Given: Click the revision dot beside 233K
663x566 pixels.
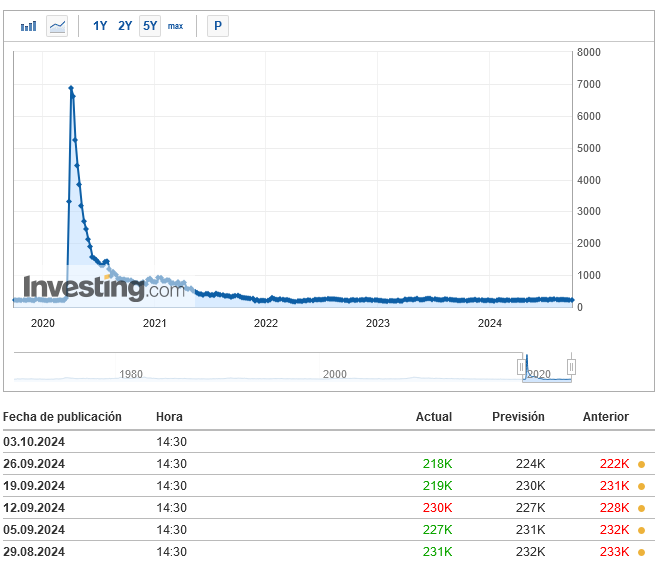Looking at the screenshot, I should [x=641, y=552].
